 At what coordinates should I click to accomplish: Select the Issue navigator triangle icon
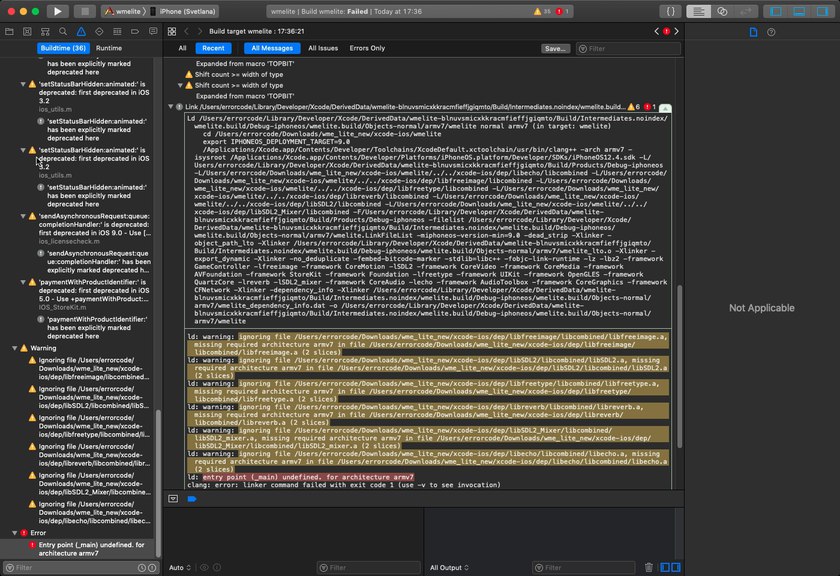(81, 32)
